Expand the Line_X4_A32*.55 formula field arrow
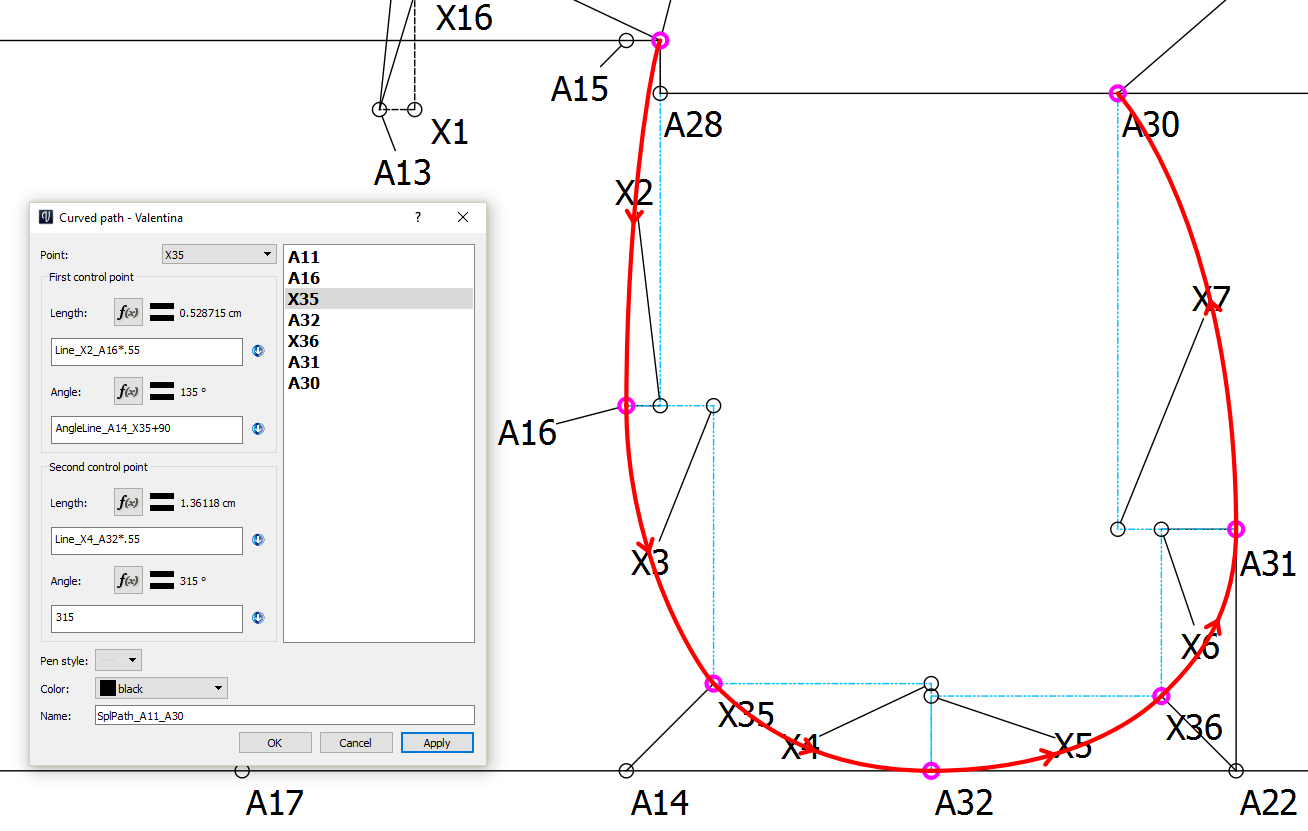 [258, 540]
